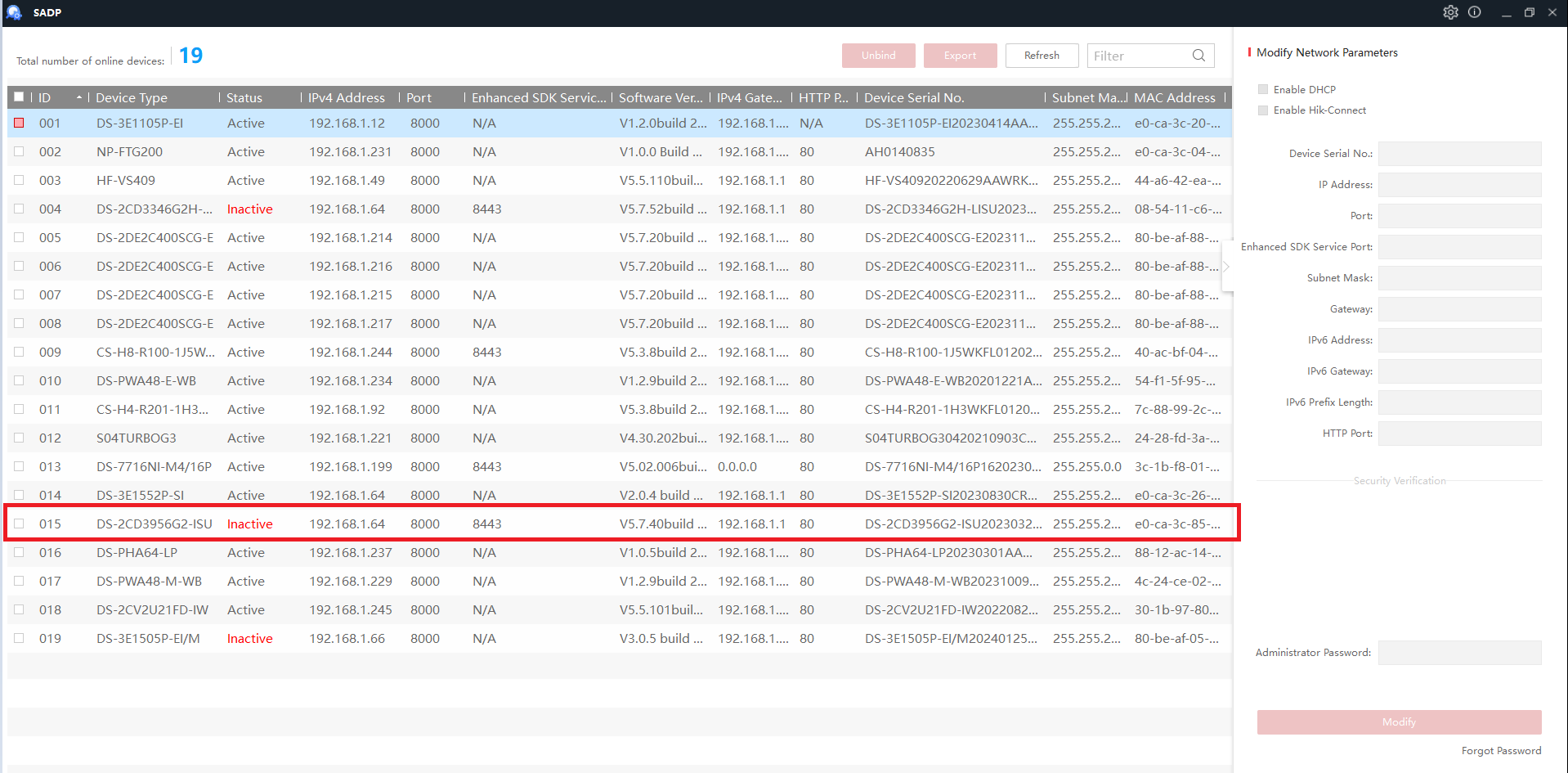Click the Refresh button
The image size is (1568, 773).
pos(1042,56)
